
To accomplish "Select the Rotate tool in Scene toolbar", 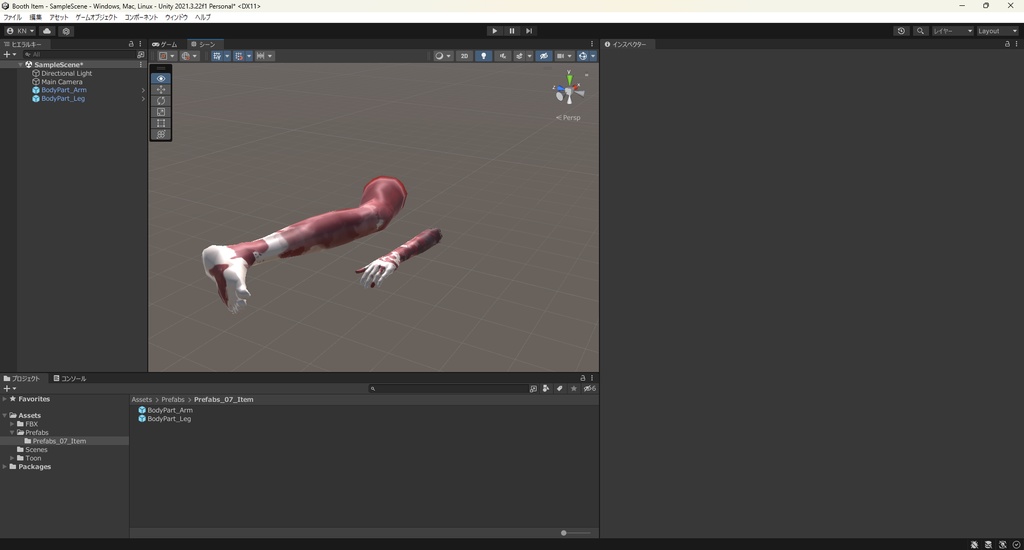I will (161, 101).
